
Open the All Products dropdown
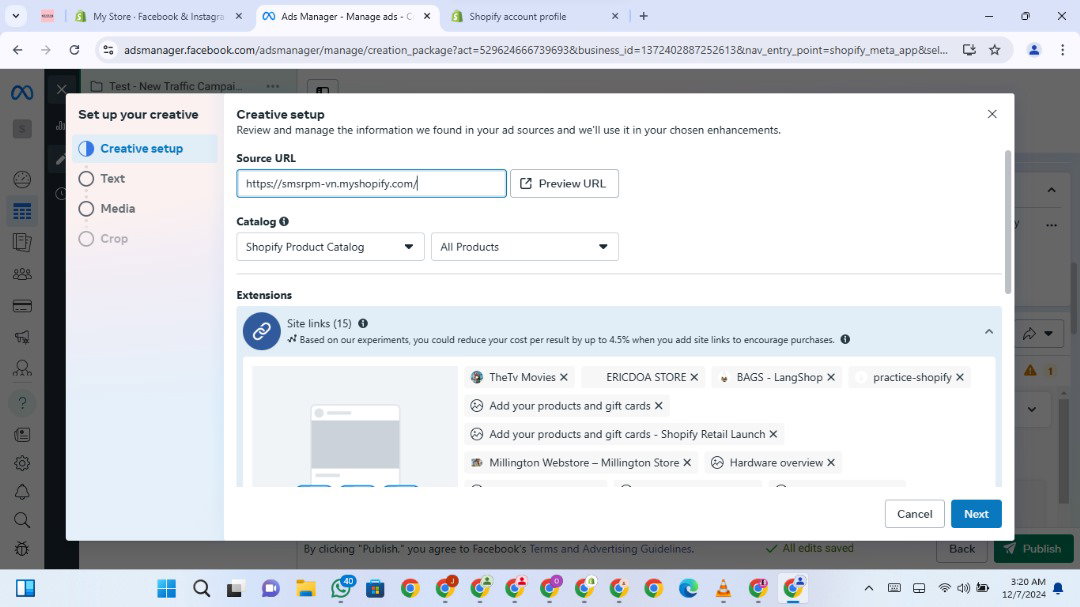tap(524, 247)
